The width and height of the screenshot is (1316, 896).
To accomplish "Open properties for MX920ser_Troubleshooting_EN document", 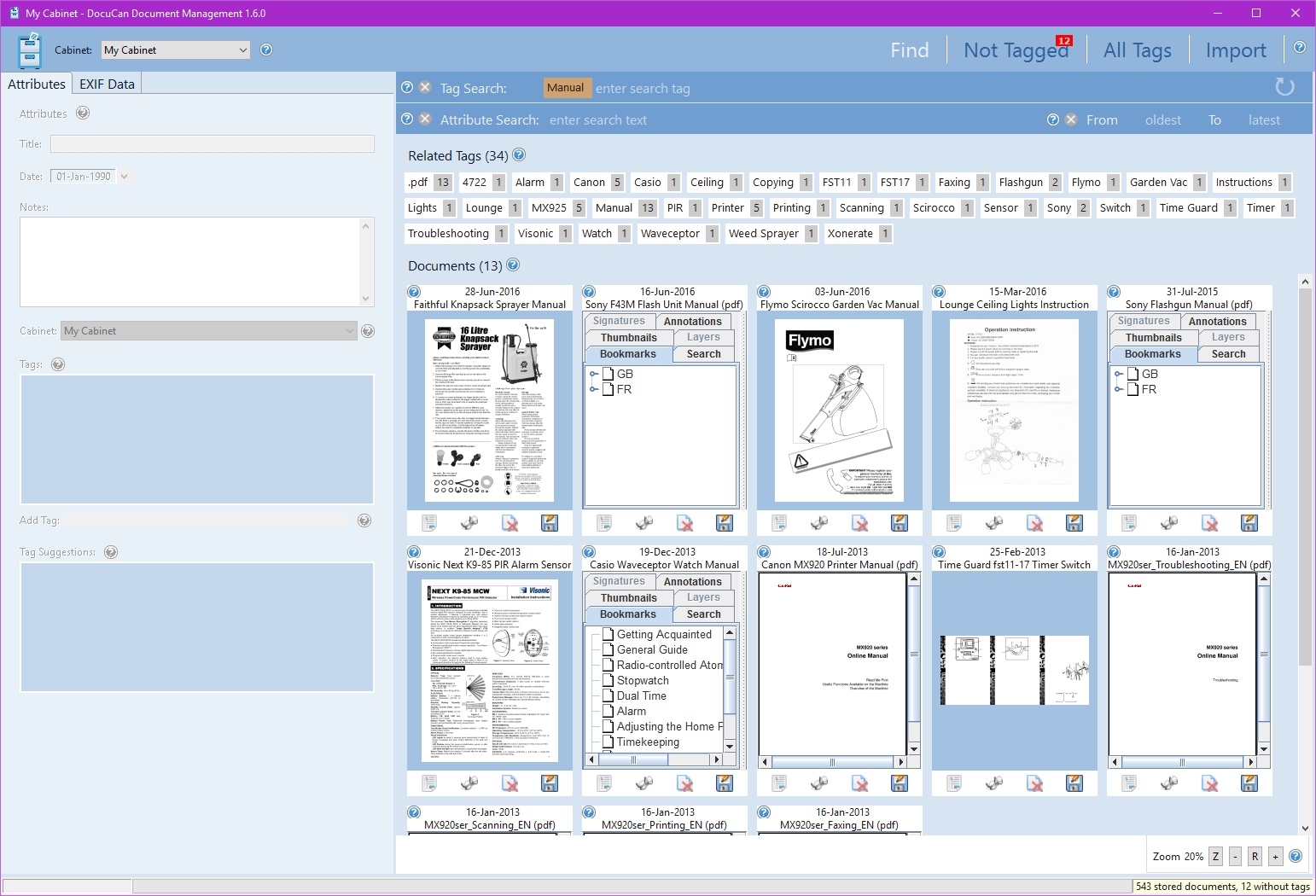I will pos(1129,783).
